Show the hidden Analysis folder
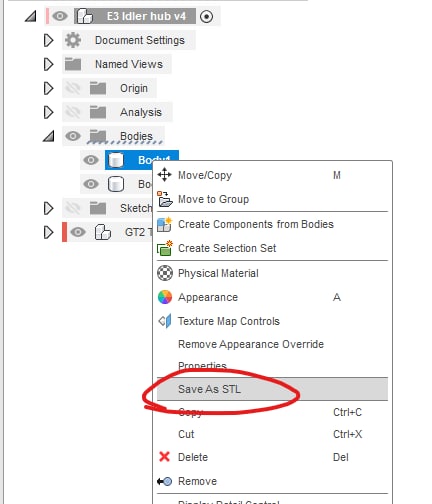Screen dimensions: 432x504 73,112
